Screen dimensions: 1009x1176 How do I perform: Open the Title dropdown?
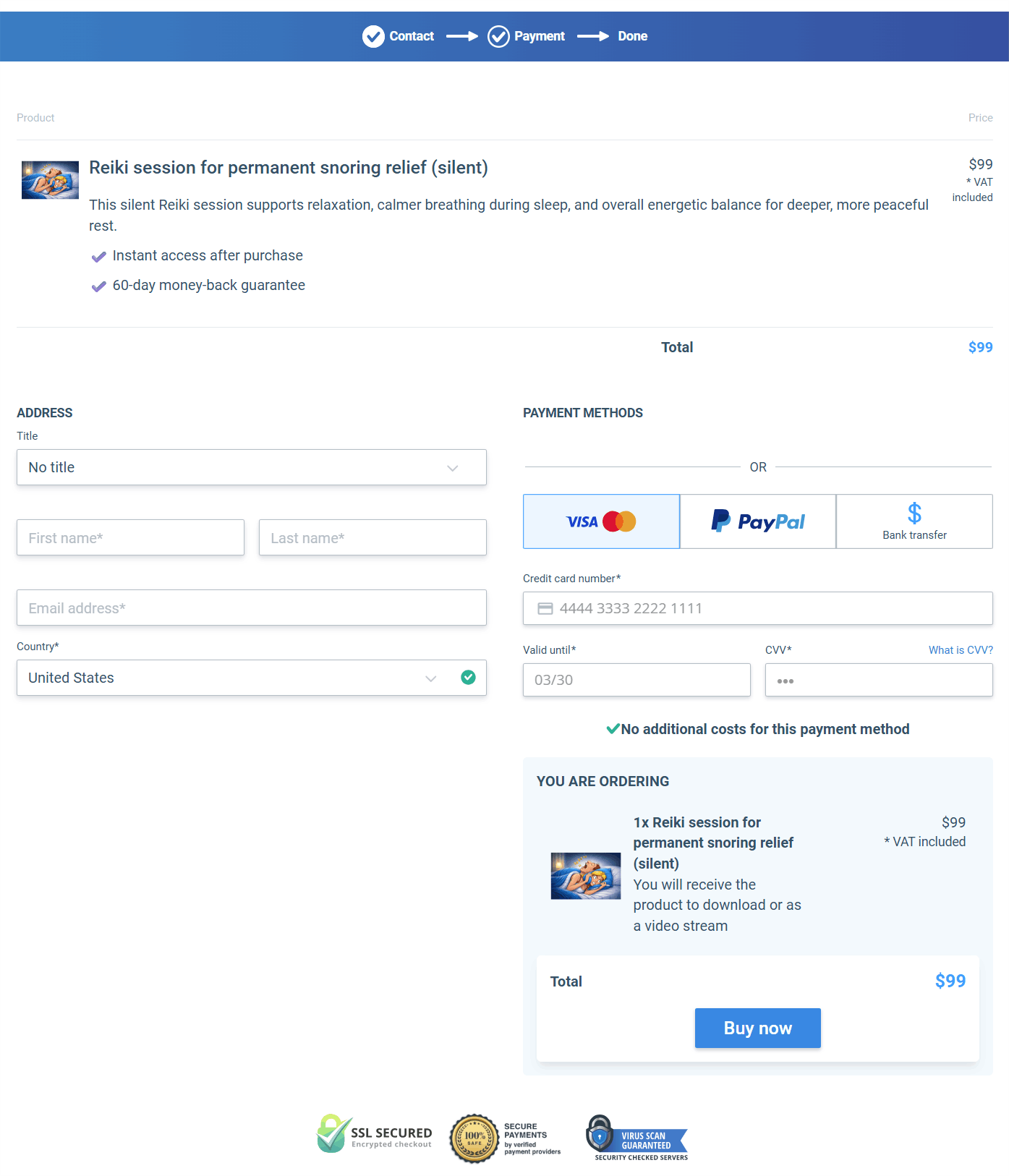[251, 467]
